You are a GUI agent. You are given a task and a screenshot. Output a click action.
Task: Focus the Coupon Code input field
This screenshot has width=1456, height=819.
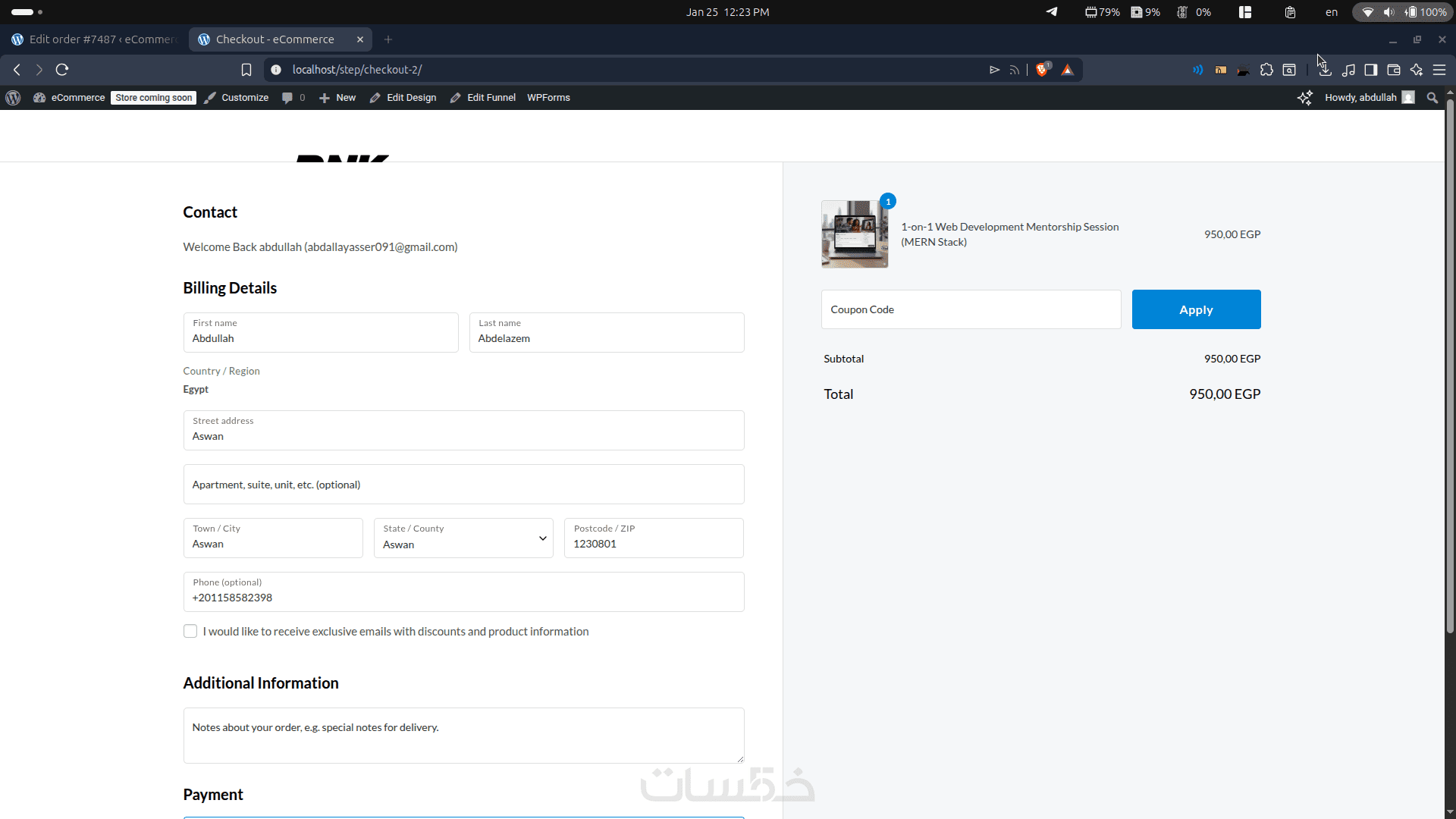click(x=971, y=309)
